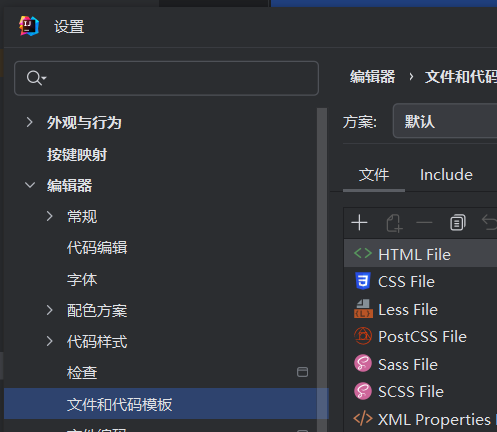Viewport: 497px width, 432px height.
Task: Click the SCSS File pink icon
Action: pos(363,391)
